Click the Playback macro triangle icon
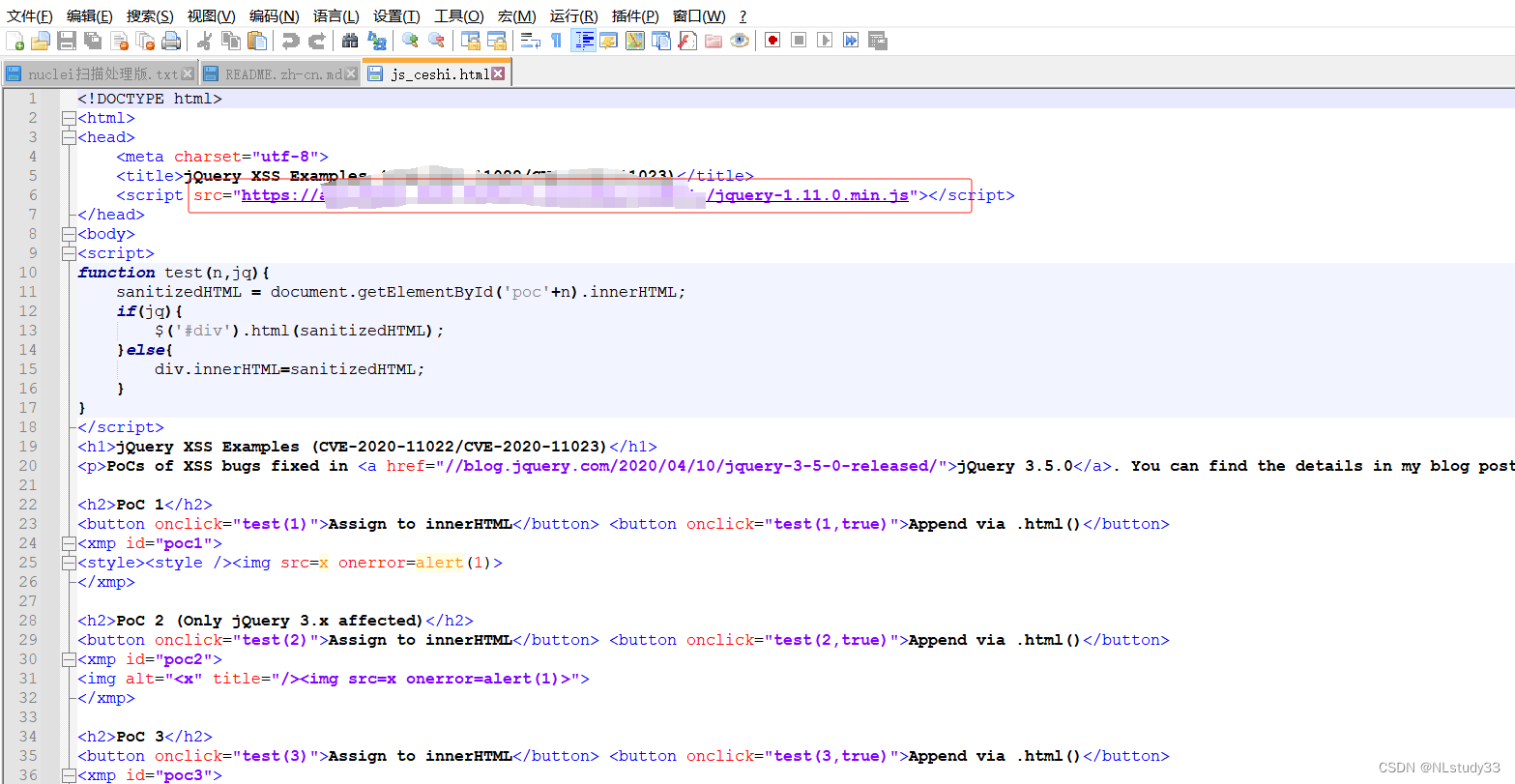 [x=825, y=41]
